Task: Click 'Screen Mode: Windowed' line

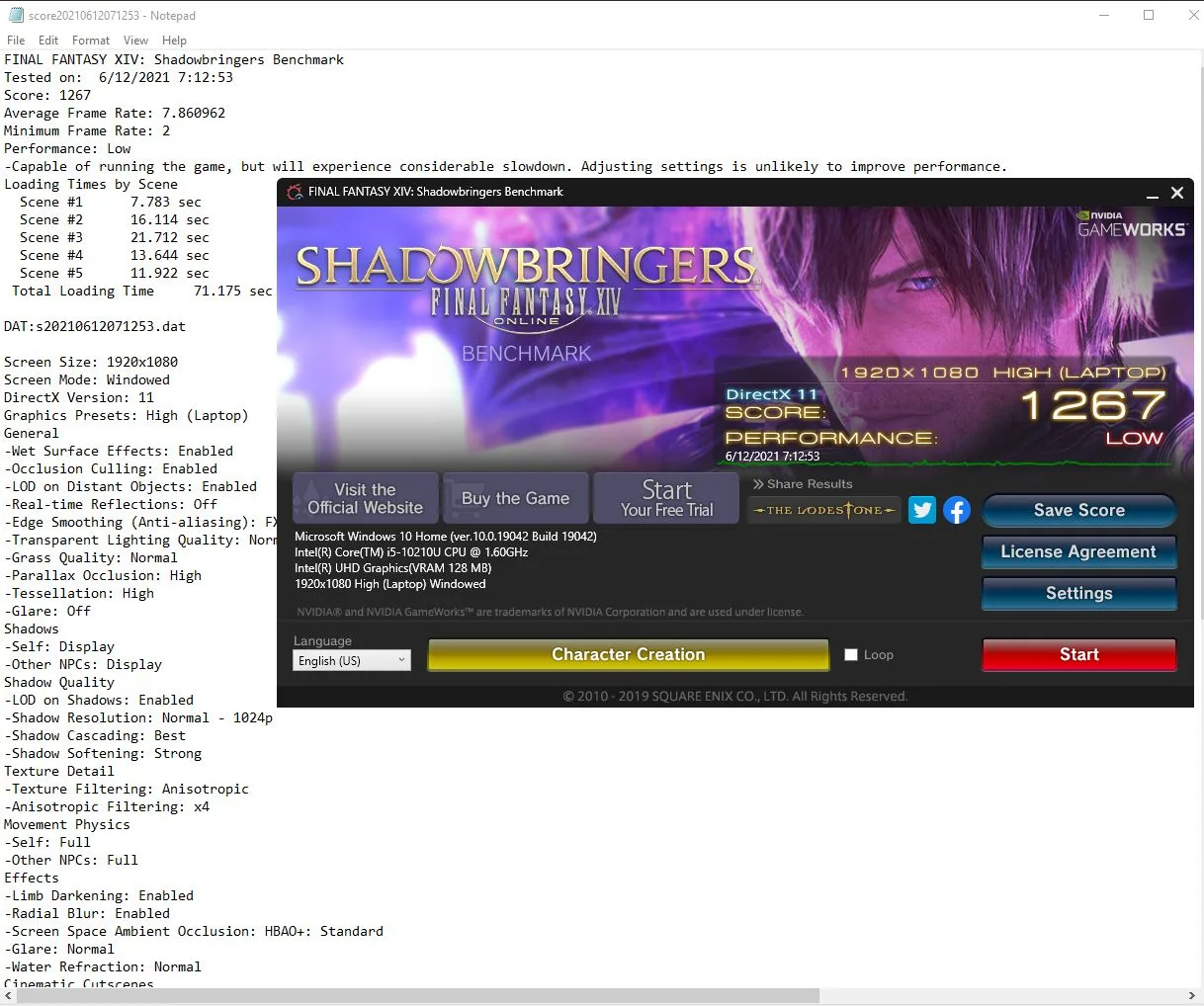Action: [87, 379]
